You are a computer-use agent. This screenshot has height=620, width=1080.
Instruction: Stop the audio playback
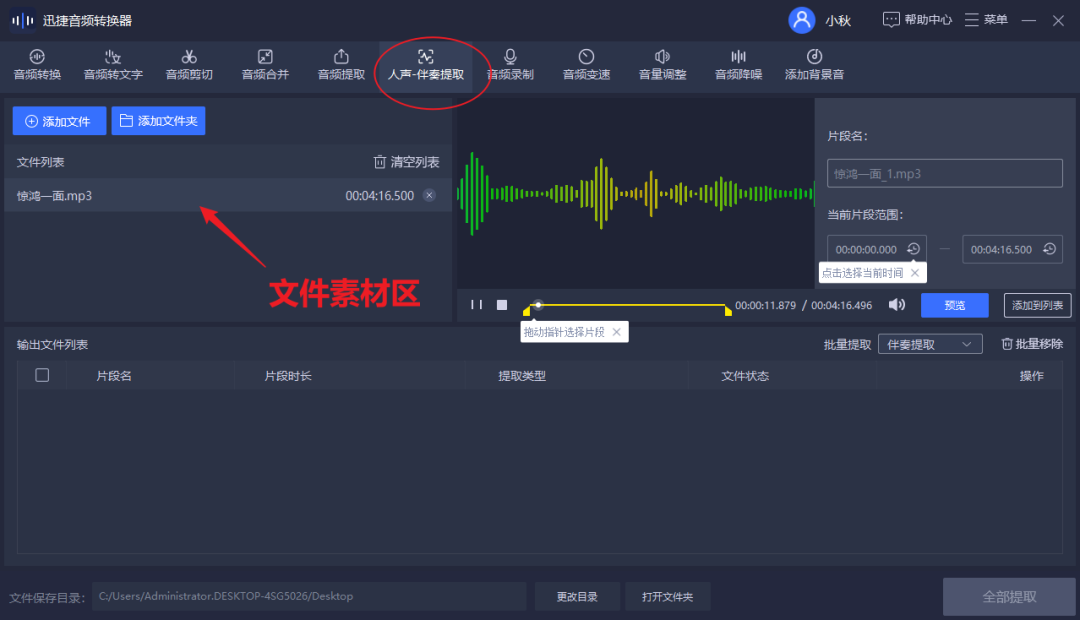point(502,304)
